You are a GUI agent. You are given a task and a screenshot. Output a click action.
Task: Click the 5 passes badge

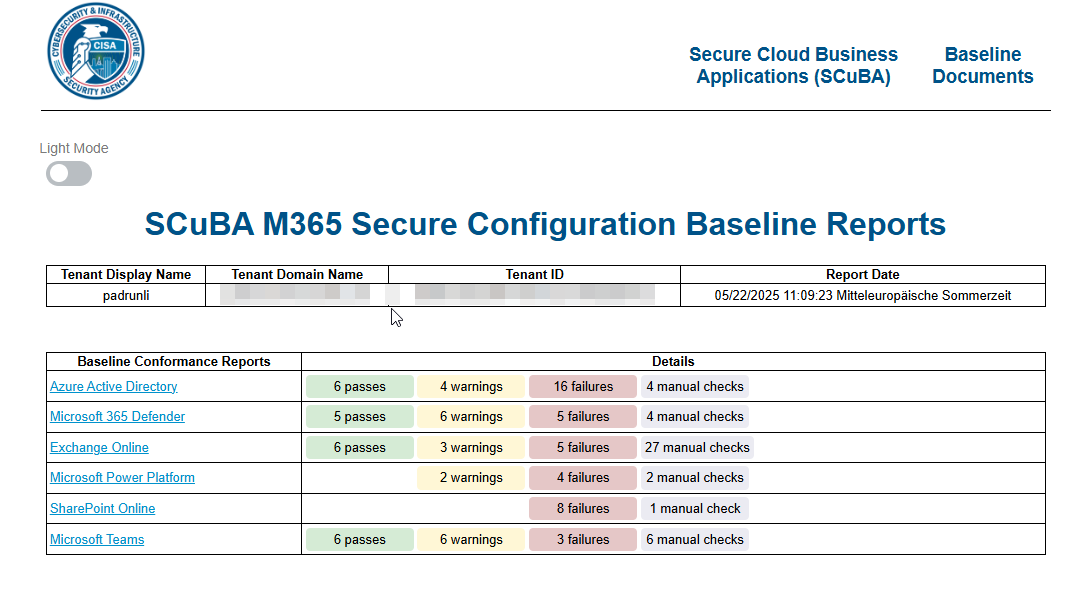[359, 417]
